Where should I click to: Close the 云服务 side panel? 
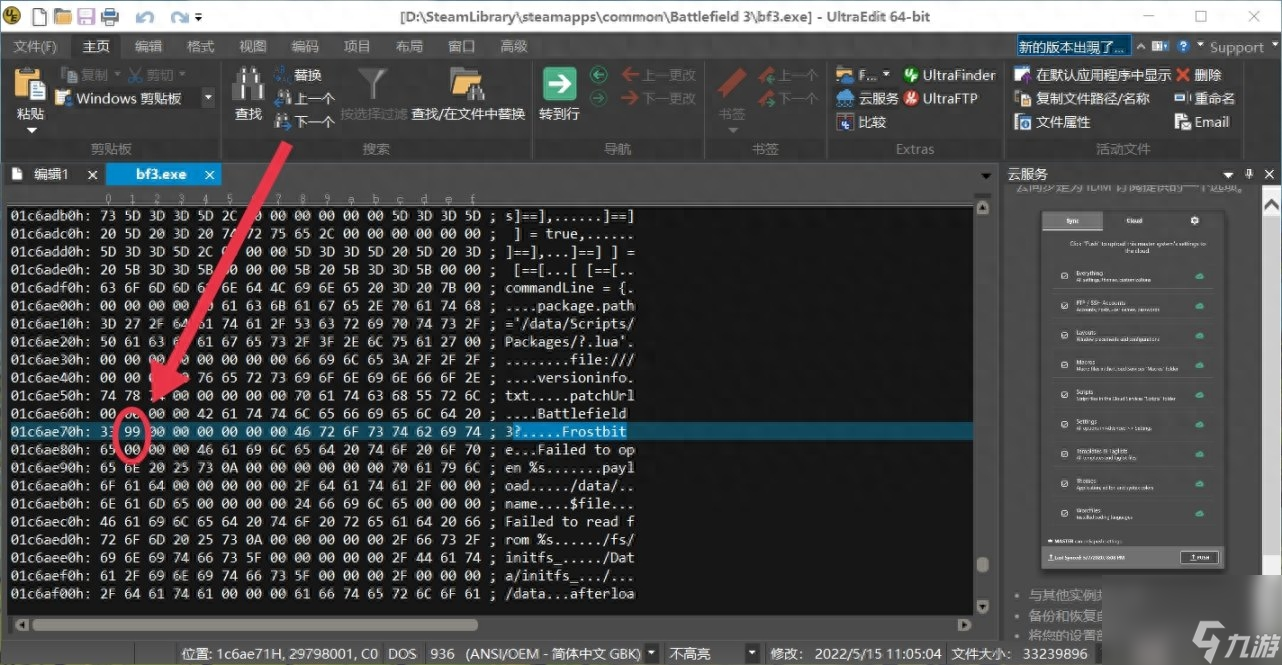[1270, 174]
